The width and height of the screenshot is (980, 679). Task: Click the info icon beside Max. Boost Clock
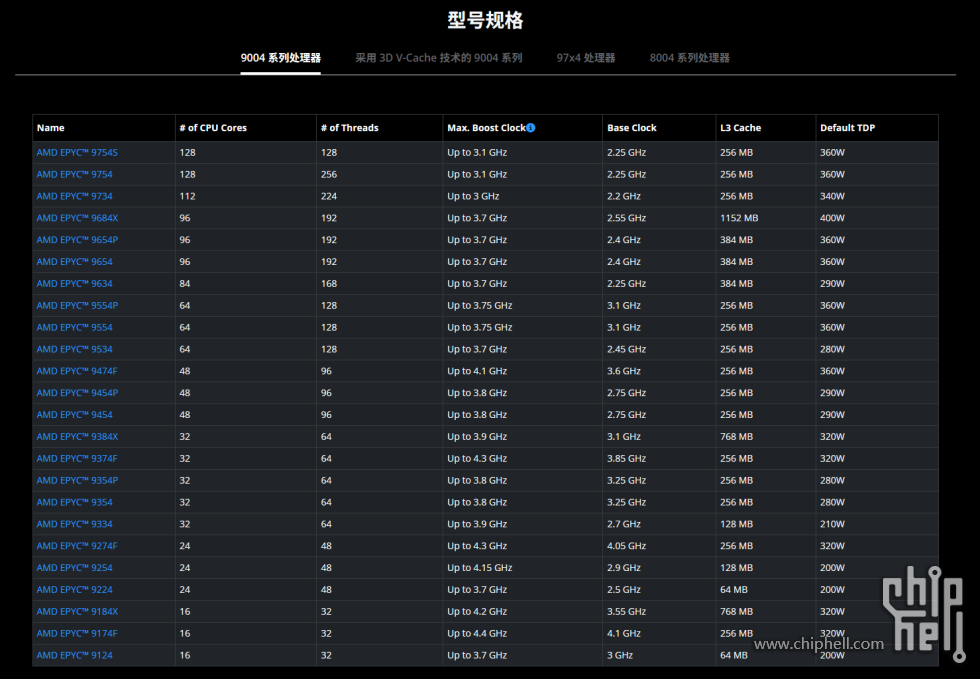pyautogui.click(x=531, y=128)
